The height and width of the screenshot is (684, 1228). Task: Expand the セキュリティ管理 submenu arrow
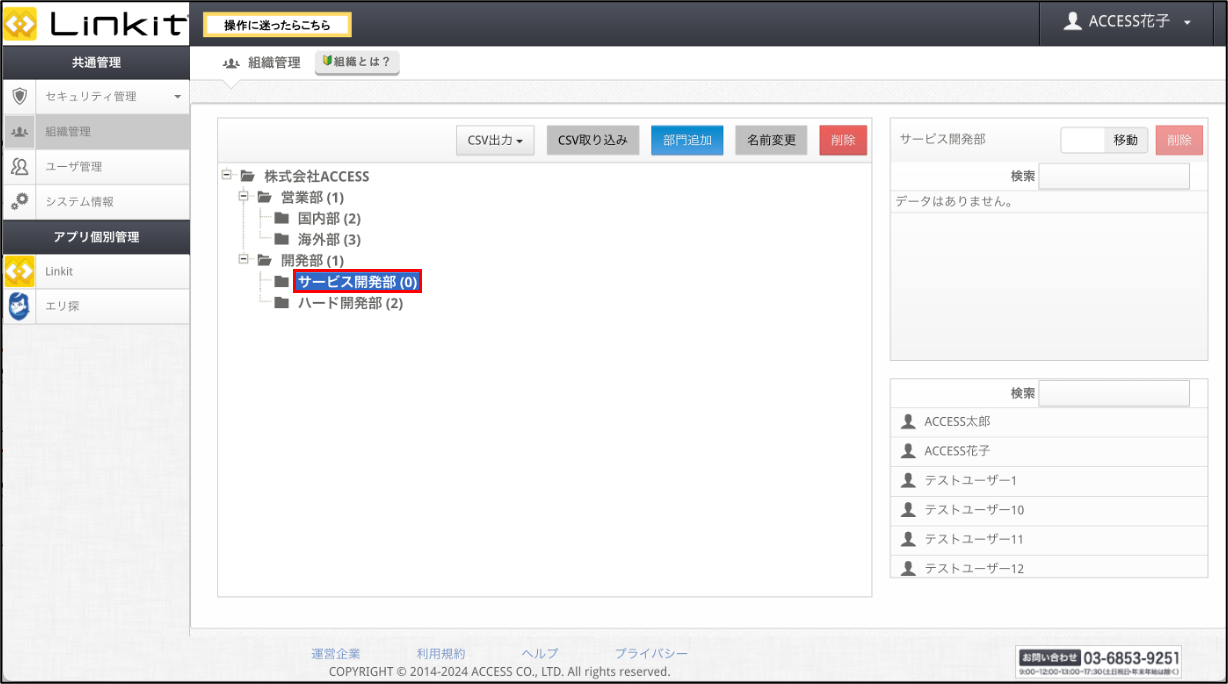coord(178,97)
